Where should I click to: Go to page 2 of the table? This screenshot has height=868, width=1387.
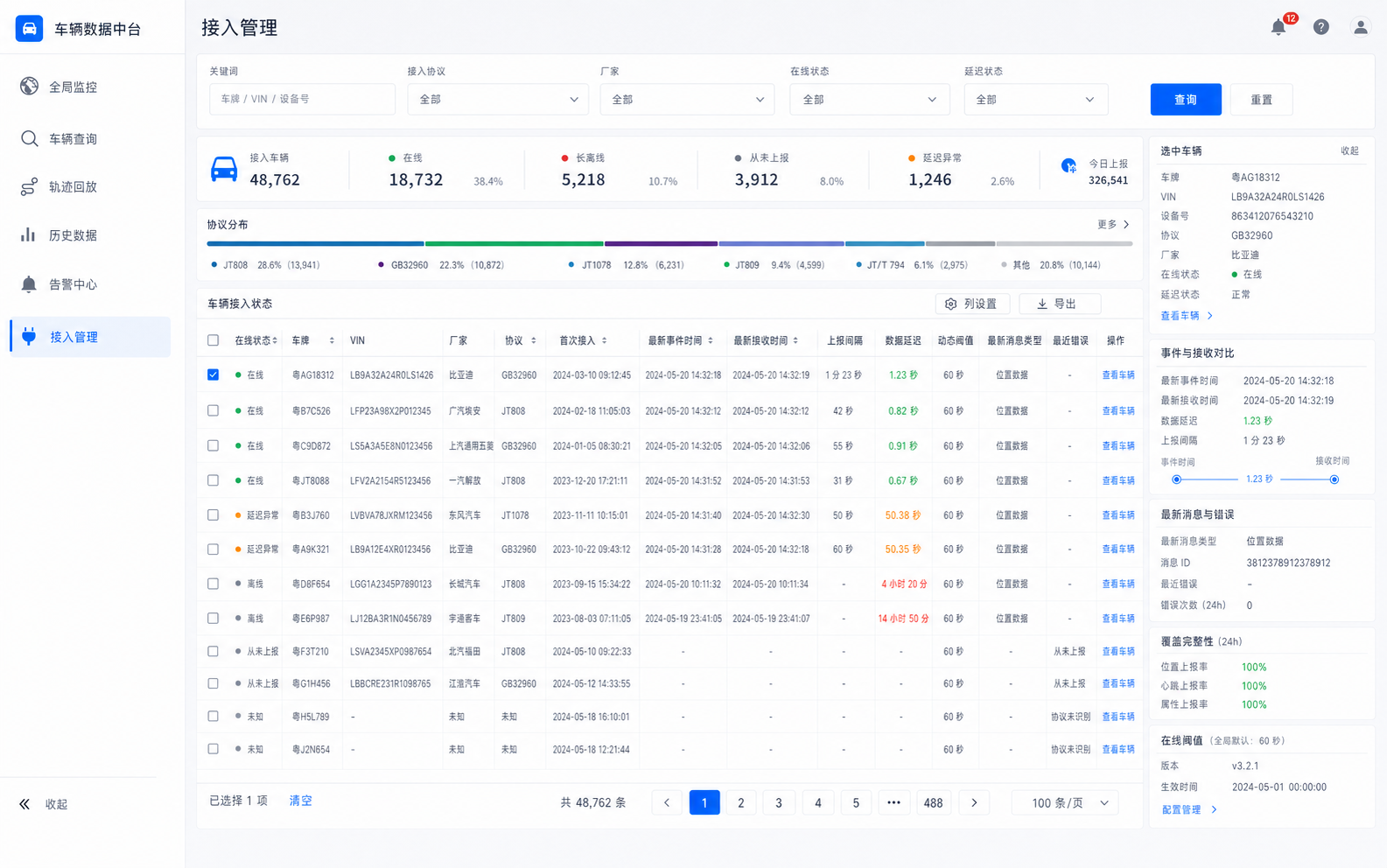coord(741,802)
